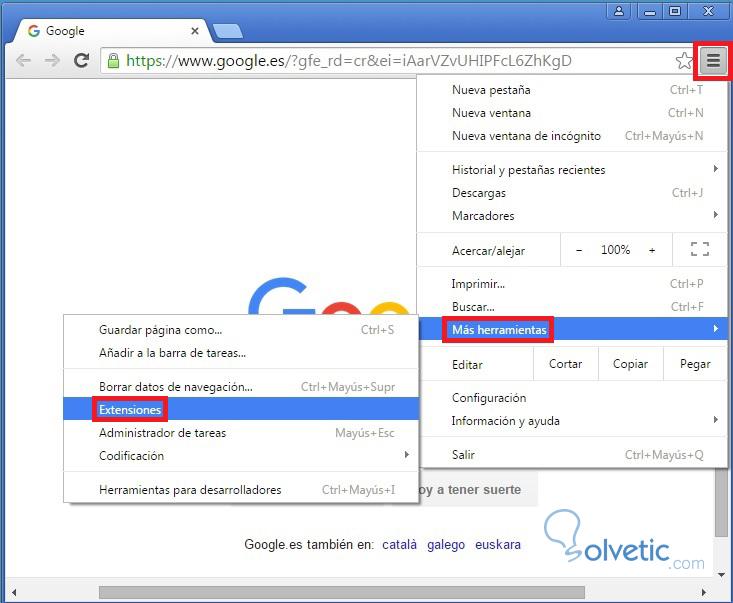Viewport: 733px width, 603px height.
Task: Bookmark this page with the star icon
Action: point(684,61)
